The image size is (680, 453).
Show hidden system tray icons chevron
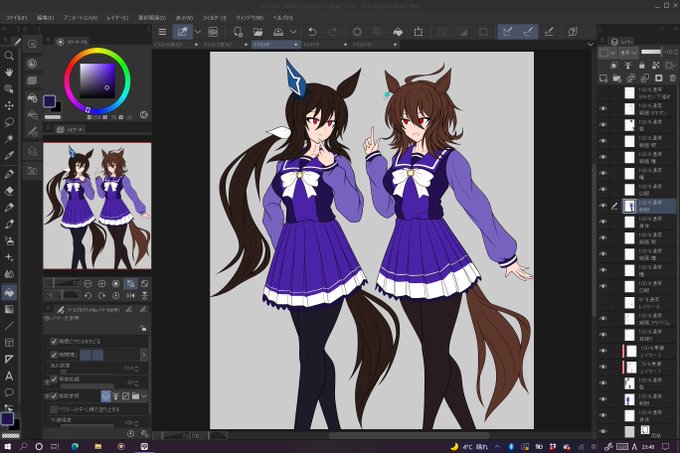click(x=497, y=446)
